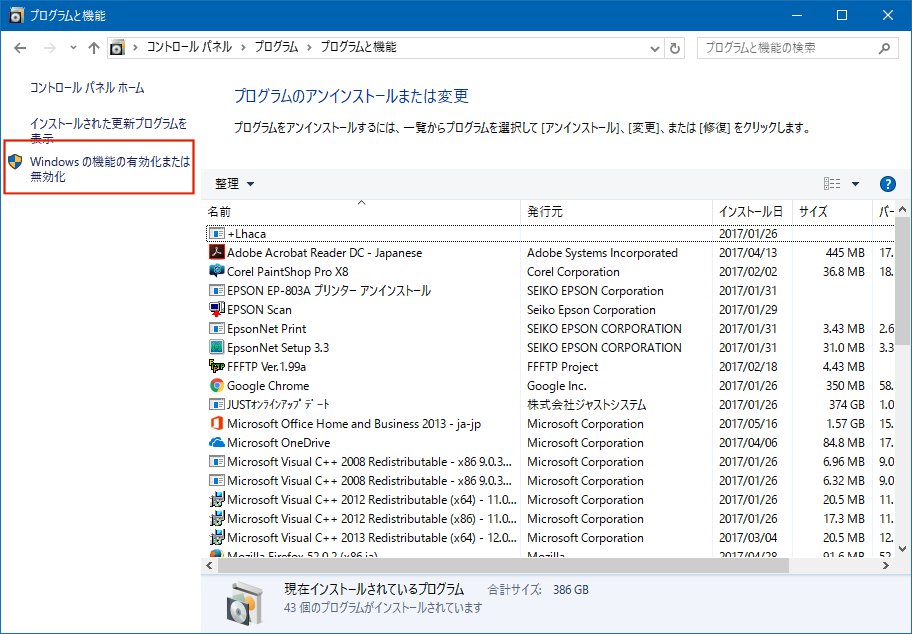
Task: Go up one level with the Up arrow
Action: pyautogui.click(x=94, y=48)
